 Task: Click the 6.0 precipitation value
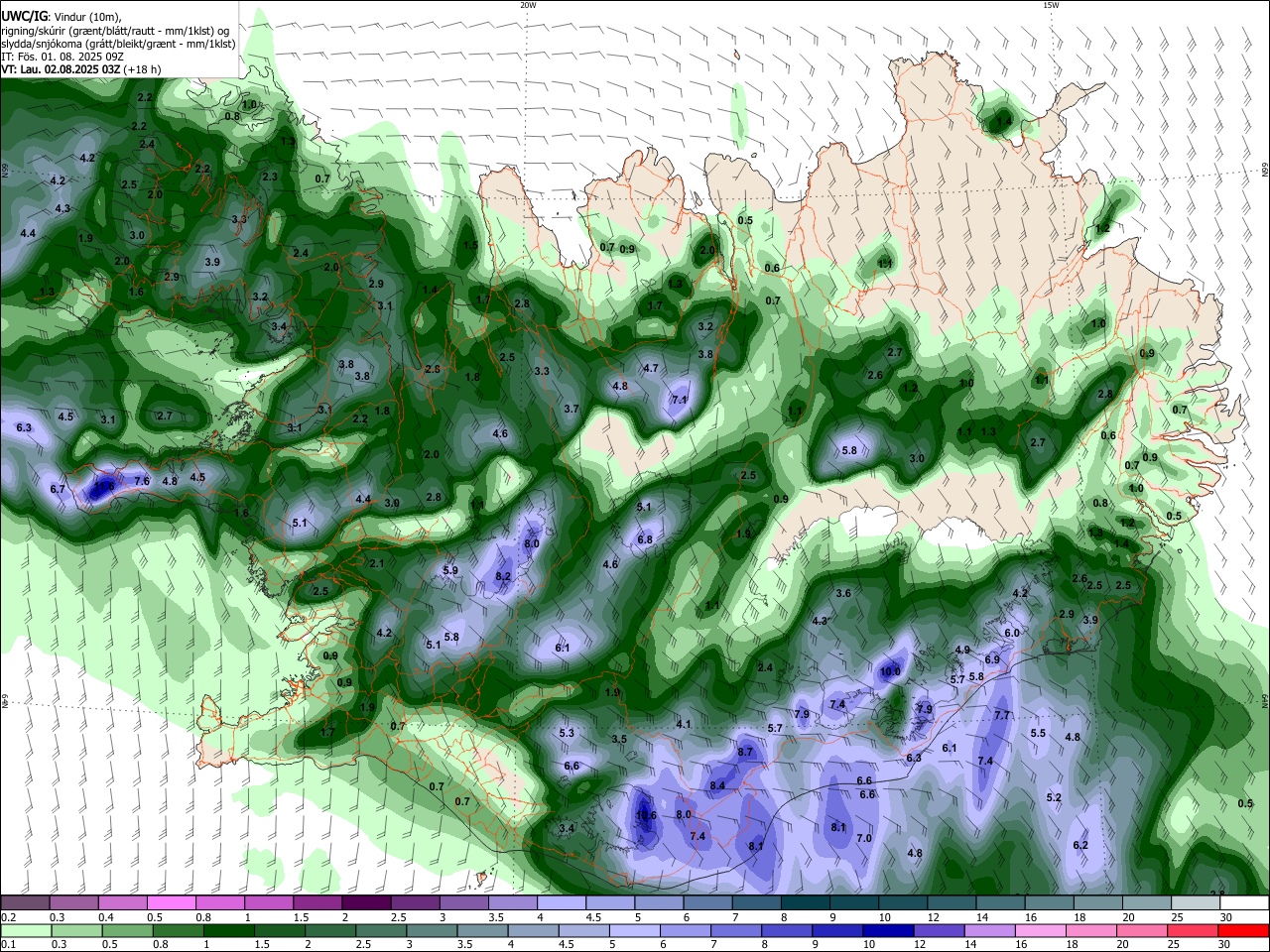pos(1012,633)
